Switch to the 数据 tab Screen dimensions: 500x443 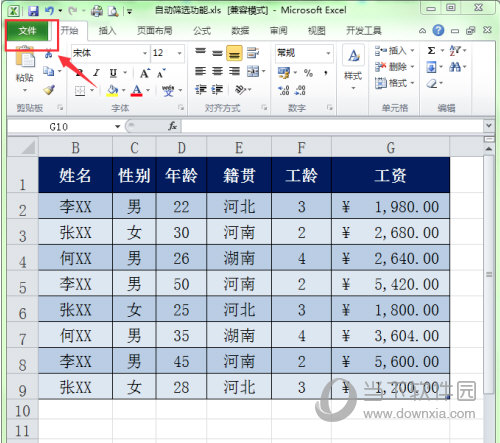click(240, 31)
